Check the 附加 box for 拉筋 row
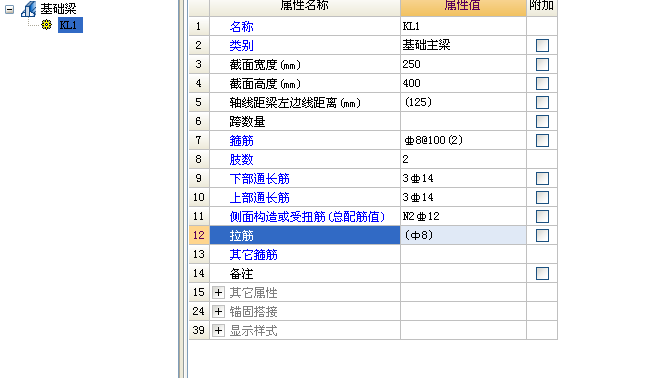This screenshot has height=378, width=661. (542, 236)
